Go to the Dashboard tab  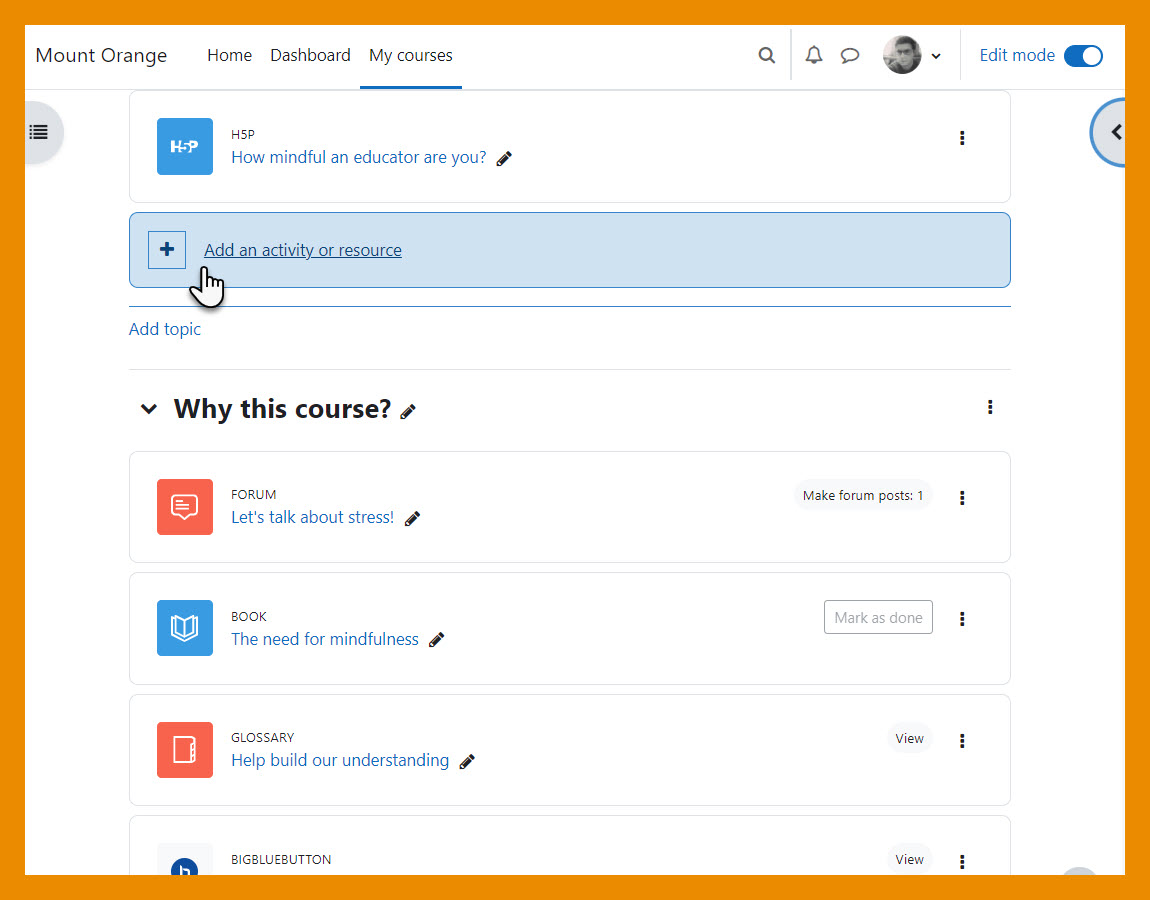click(310, 56)
